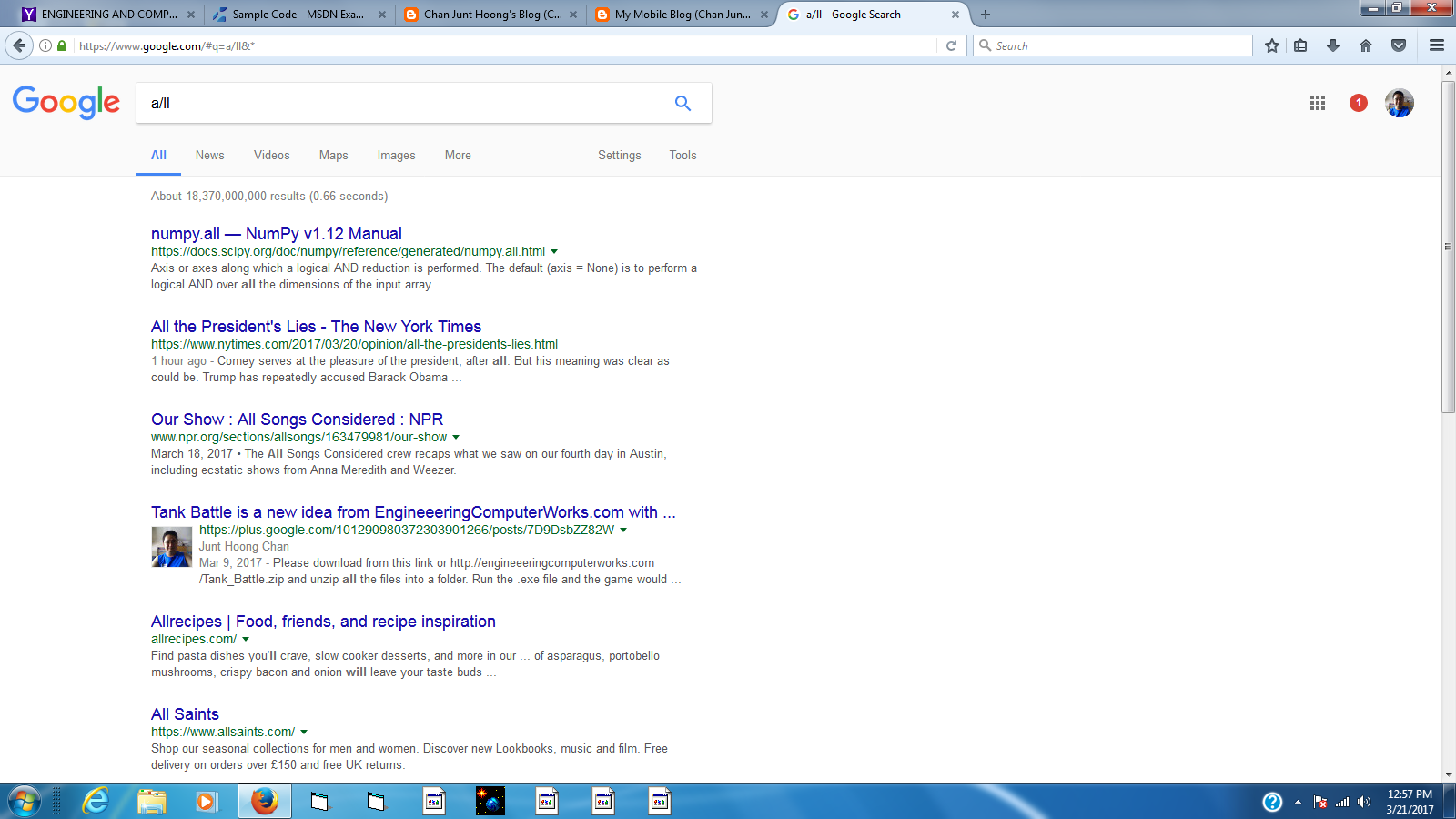Show site information for google.com
Image resolution: width=1456 pixels, height=819 pixels.
pyautogui.click(x=45, y=45)
